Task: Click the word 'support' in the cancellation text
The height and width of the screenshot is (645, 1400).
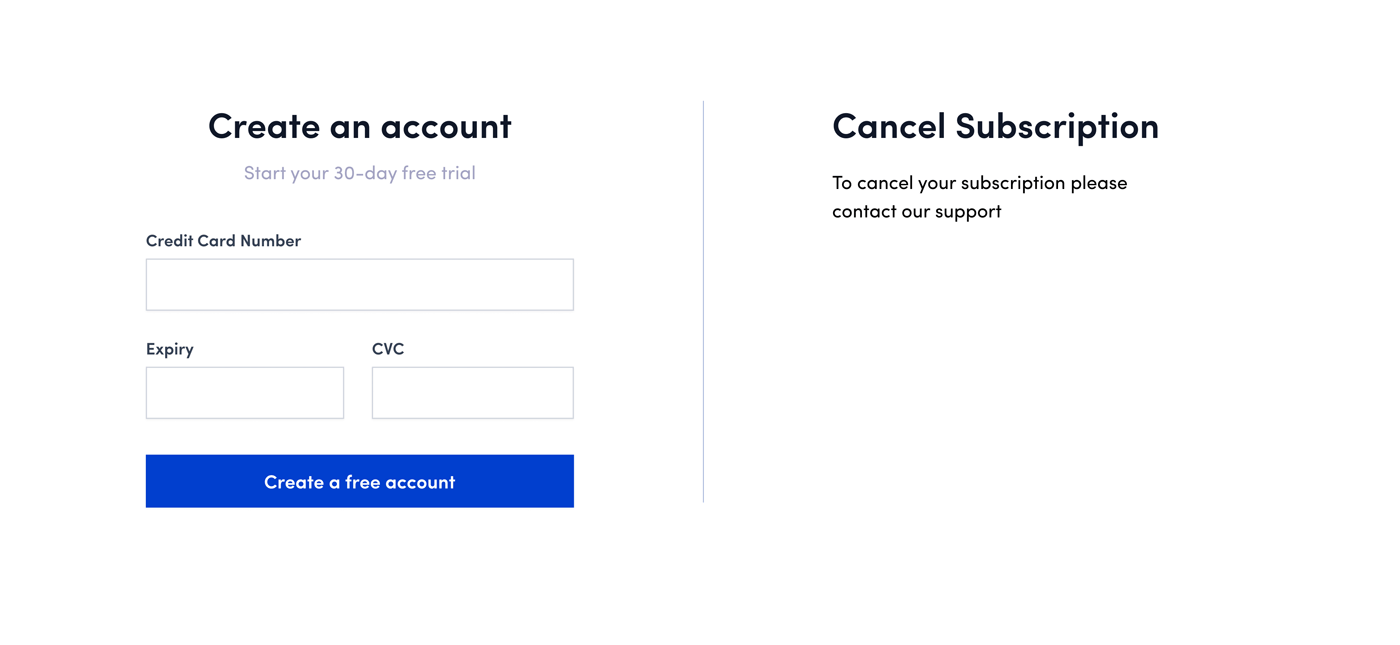Action: (x=968, y=213)
